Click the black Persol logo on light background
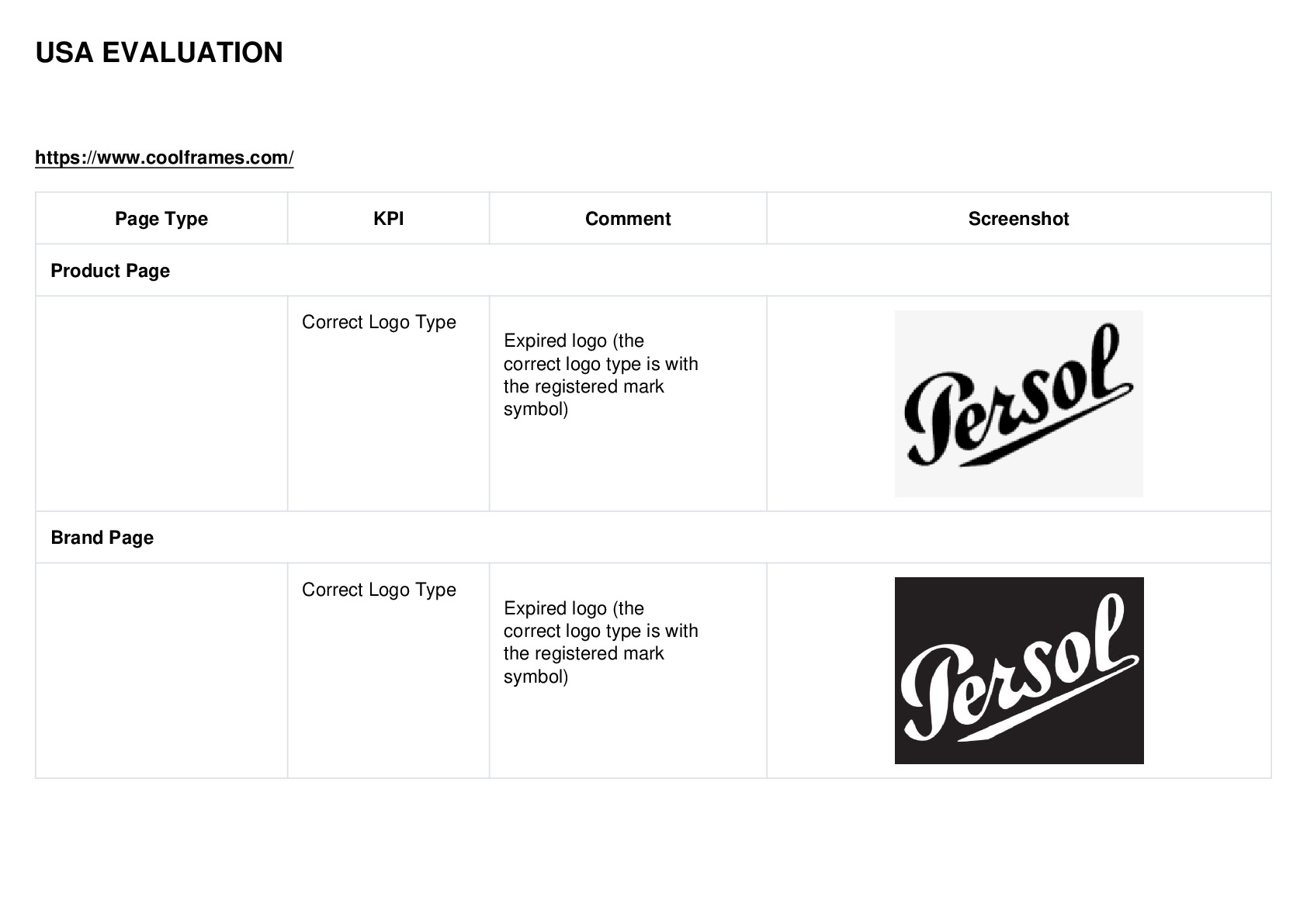The height and width of the screenshot is (924, 1307). tap(1018, 403)
